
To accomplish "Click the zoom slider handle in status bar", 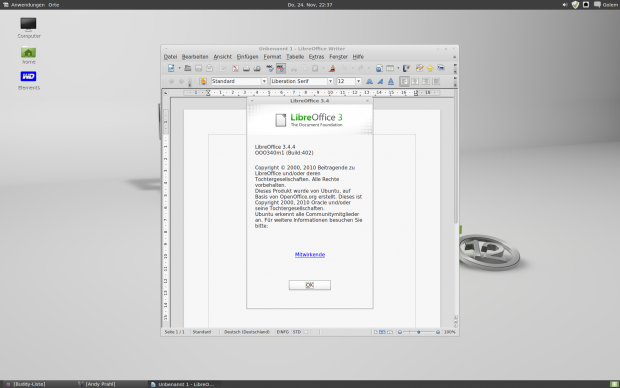I will (x=419, y=332).
